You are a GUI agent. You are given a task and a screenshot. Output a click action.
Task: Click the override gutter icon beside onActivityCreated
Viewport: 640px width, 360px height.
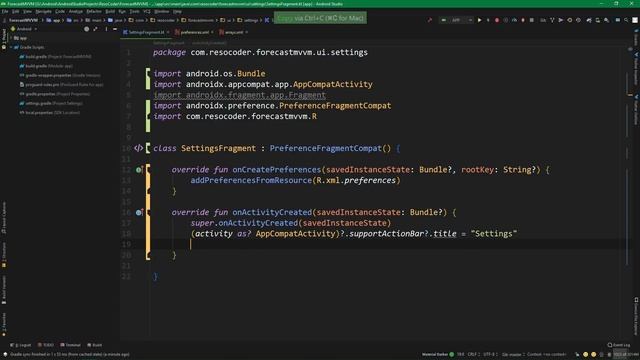pyautogui.click(x=139, y=212)
